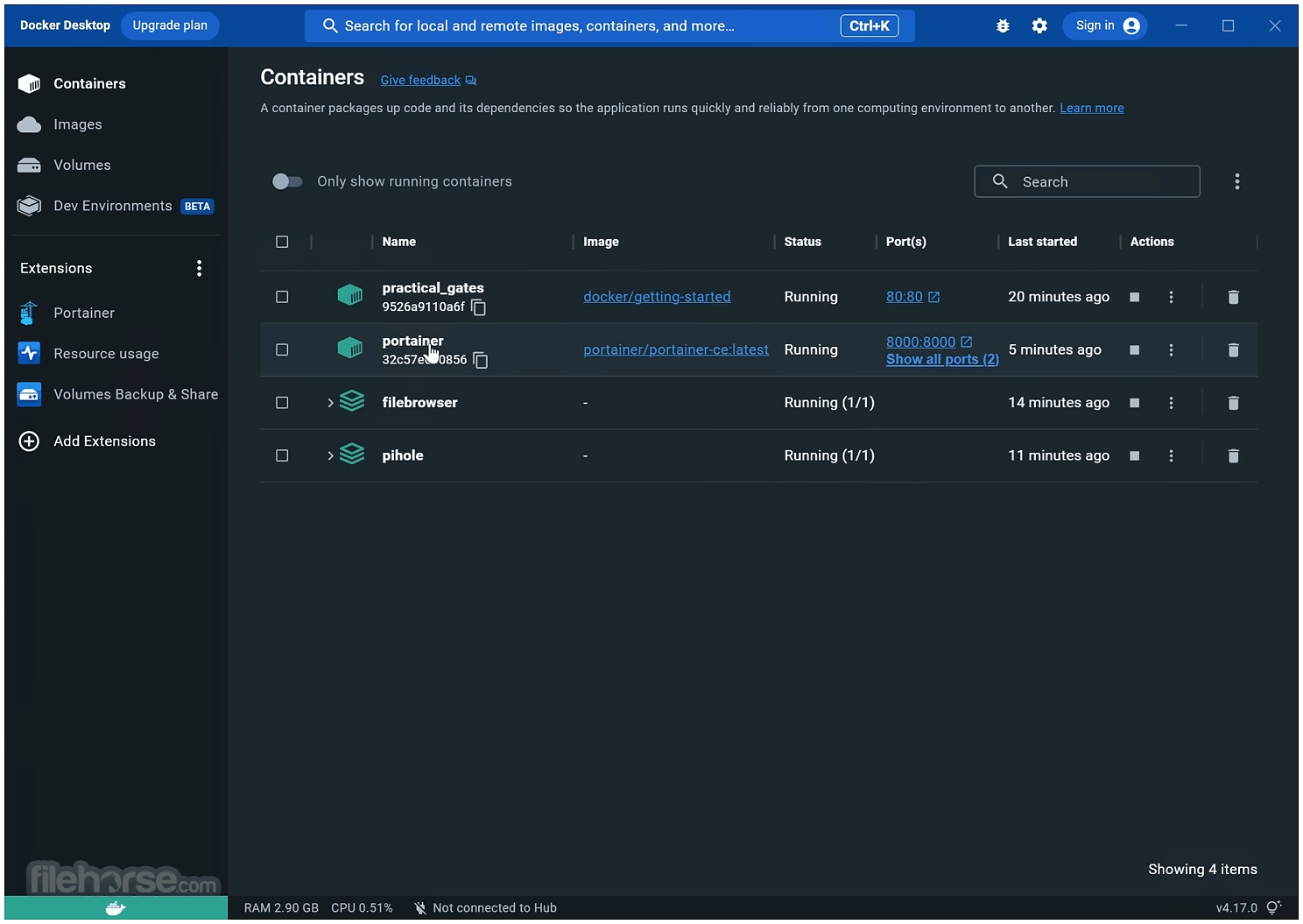Click the notification lightbulb icon
Viewport: 1303px width, 924px height.
point(1274,907)
